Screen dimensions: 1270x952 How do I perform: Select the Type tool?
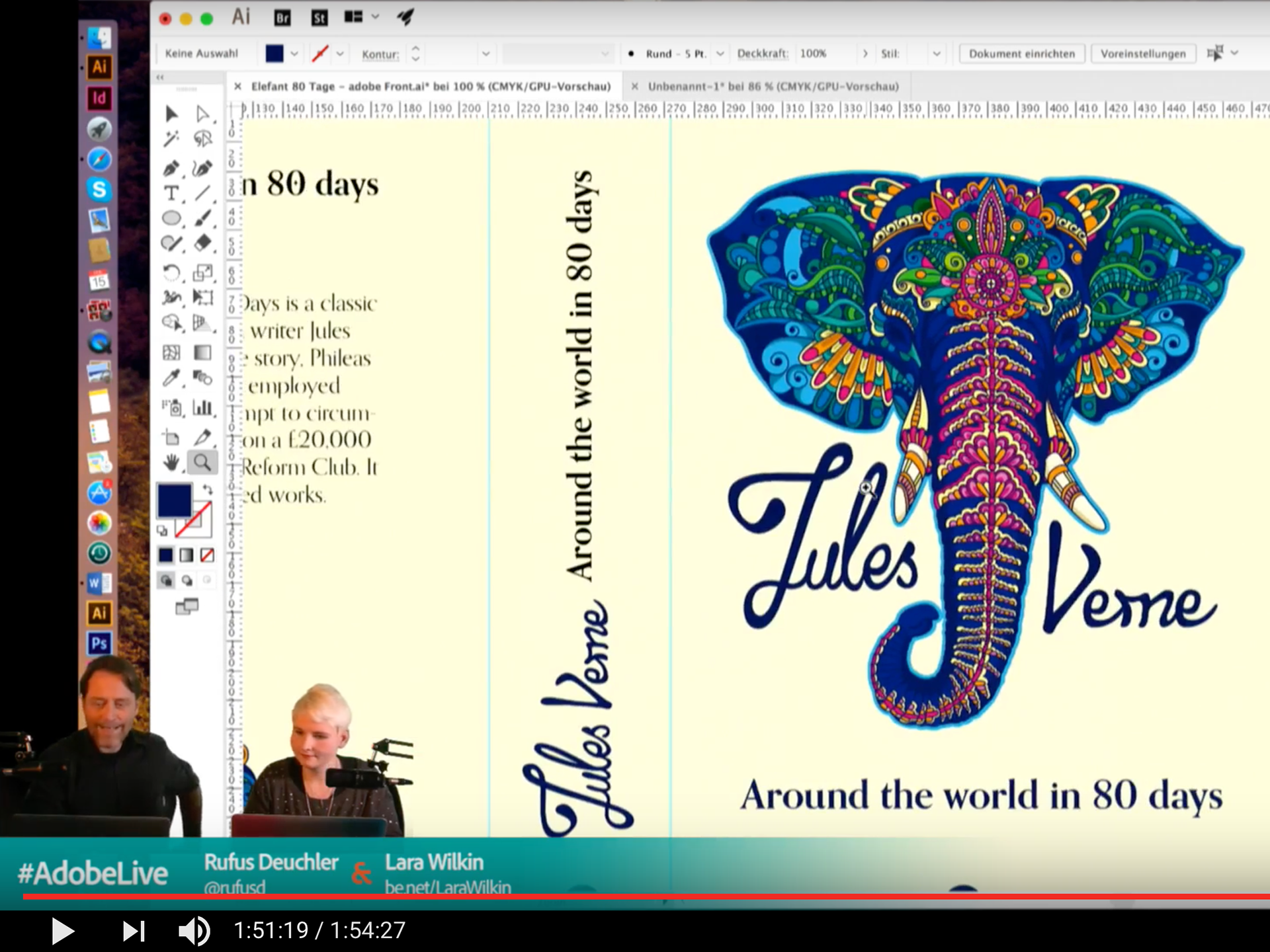[x=171, y=193]
